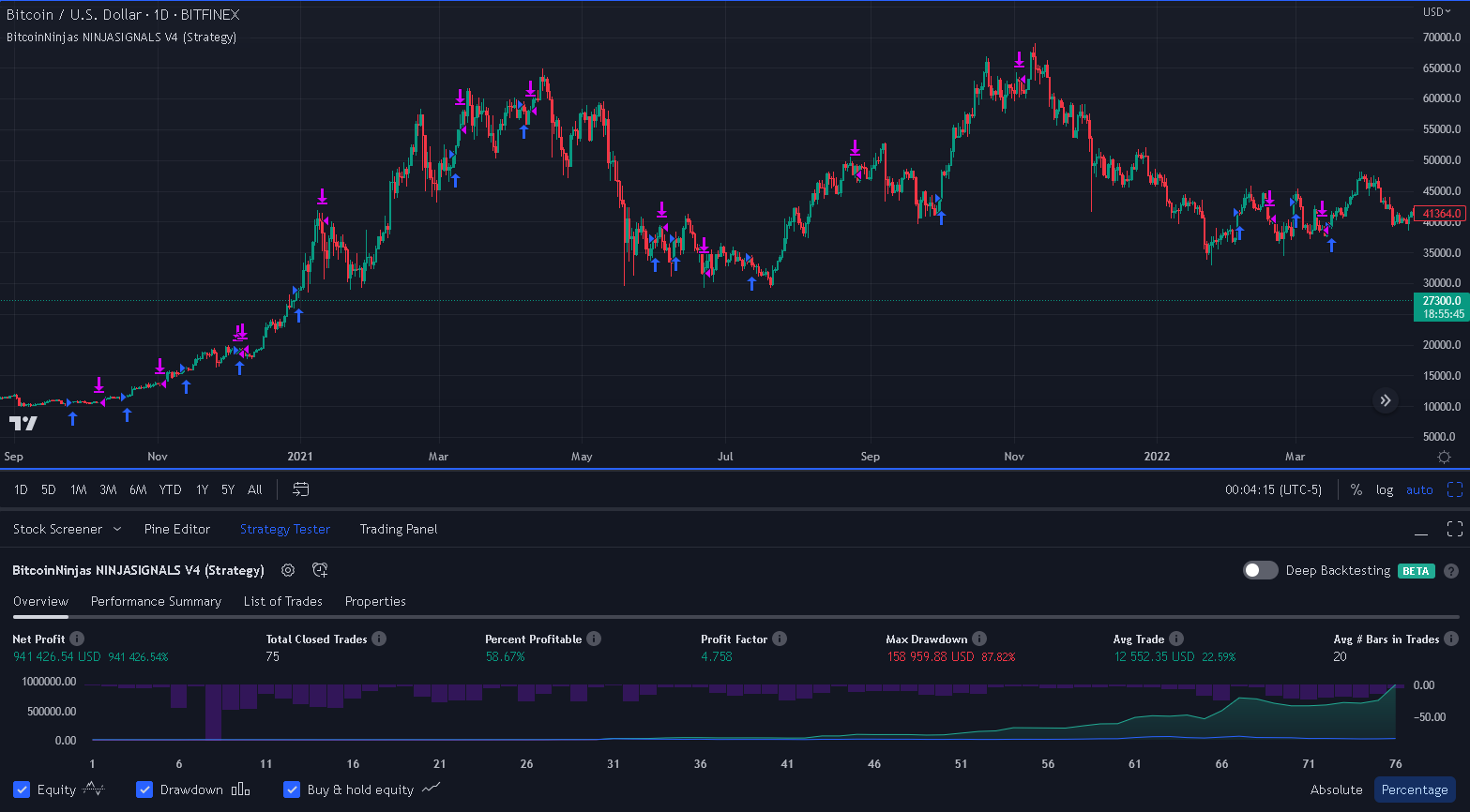Set range to 1D

click(x=21, y=489)
